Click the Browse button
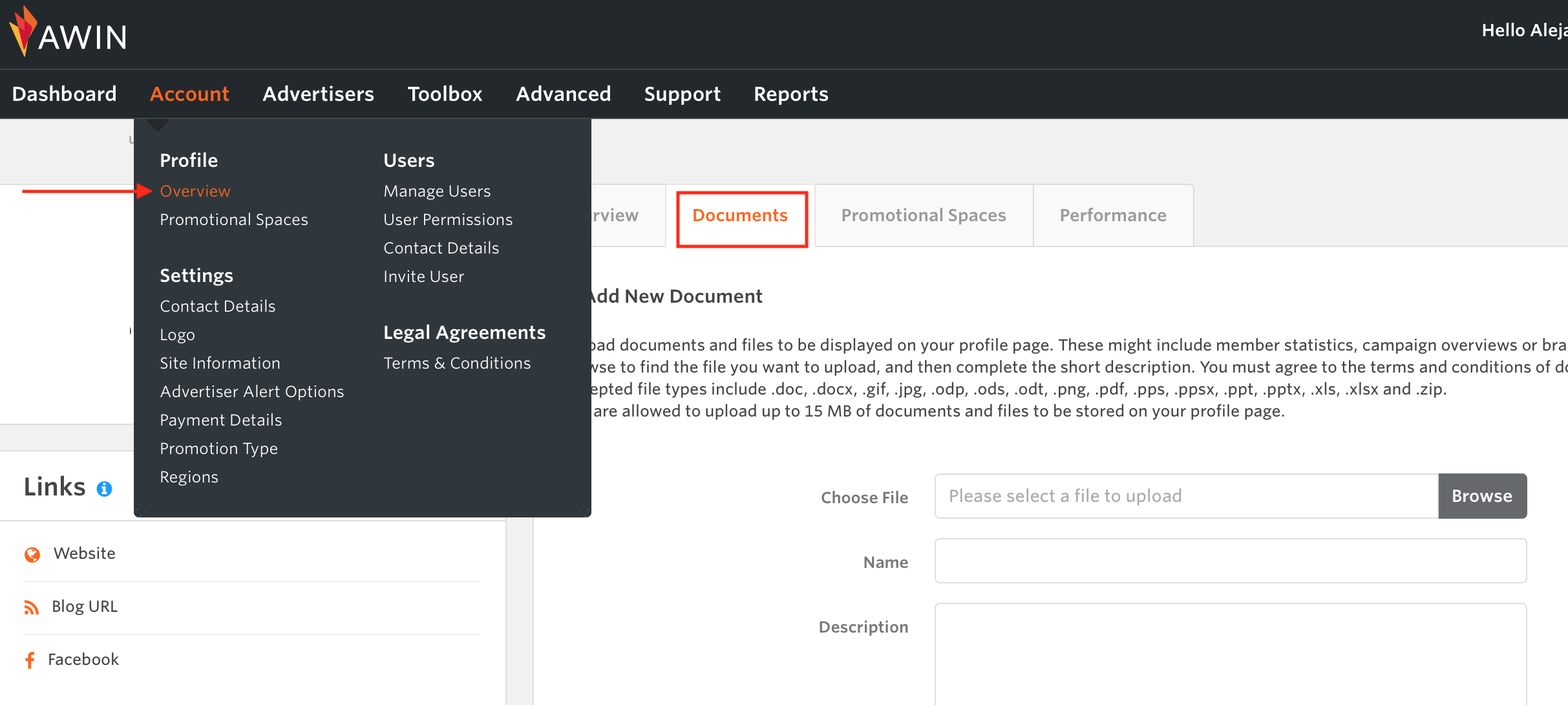This screenshot has width=1568, height=705. (x=1481, y=496)
